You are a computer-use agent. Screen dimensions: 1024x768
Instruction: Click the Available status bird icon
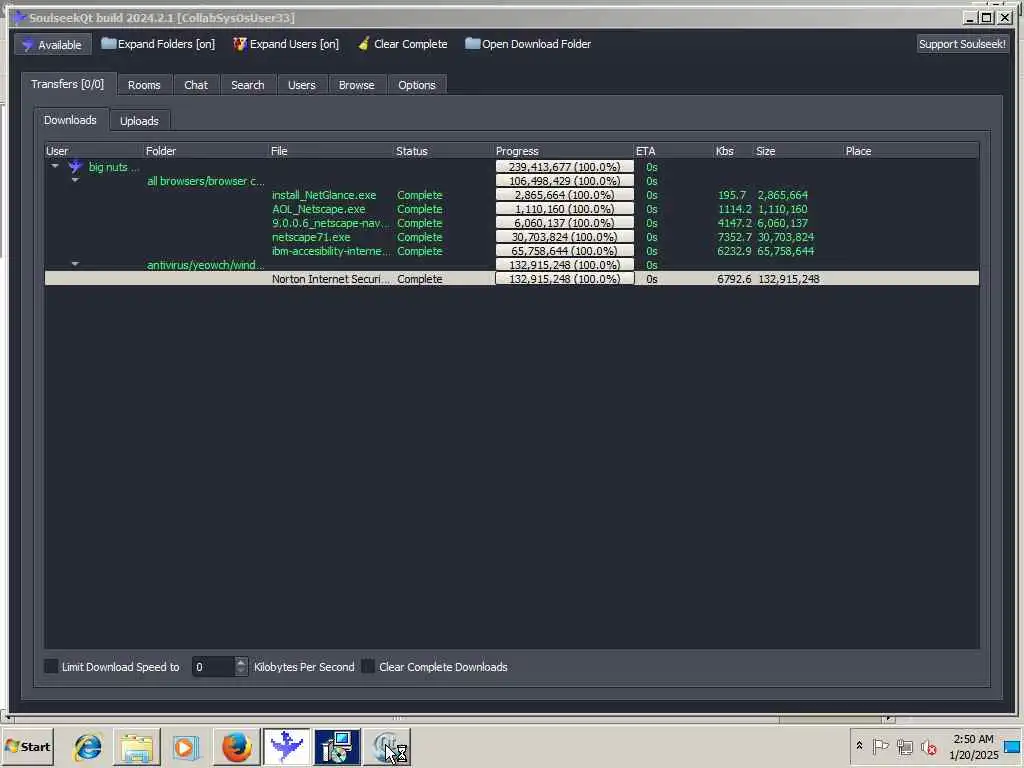27,45
